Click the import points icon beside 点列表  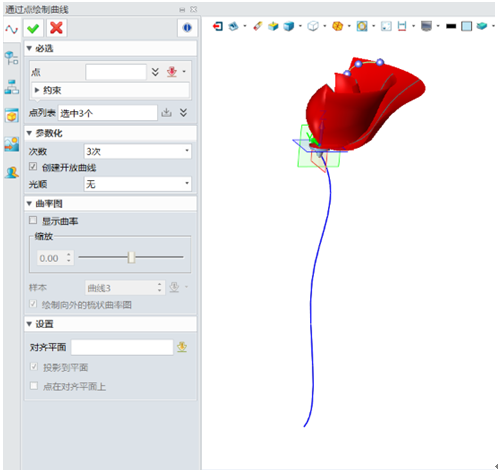click(167, 113)
